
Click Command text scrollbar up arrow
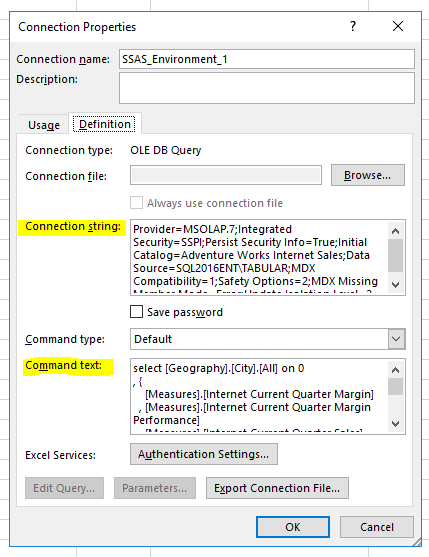[396, 370]
